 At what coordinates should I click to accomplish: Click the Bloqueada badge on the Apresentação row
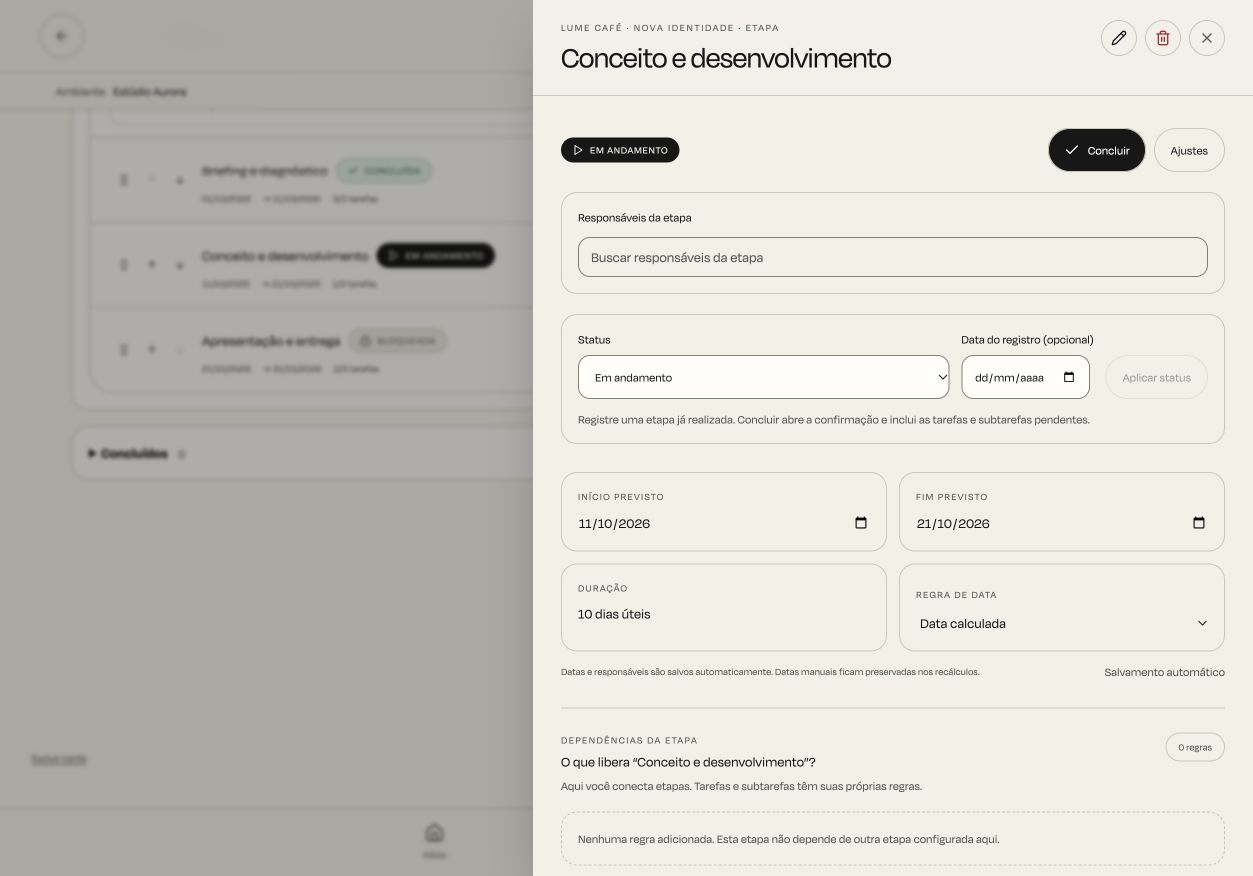tap(397, 341)
